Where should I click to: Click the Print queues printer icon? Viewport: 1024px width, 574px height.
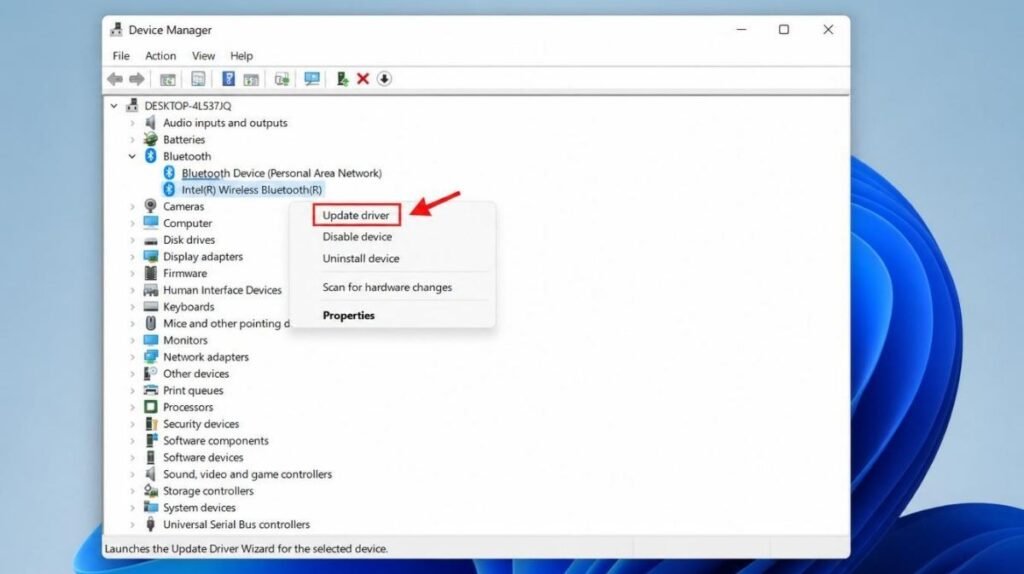(x=151, y=391)
